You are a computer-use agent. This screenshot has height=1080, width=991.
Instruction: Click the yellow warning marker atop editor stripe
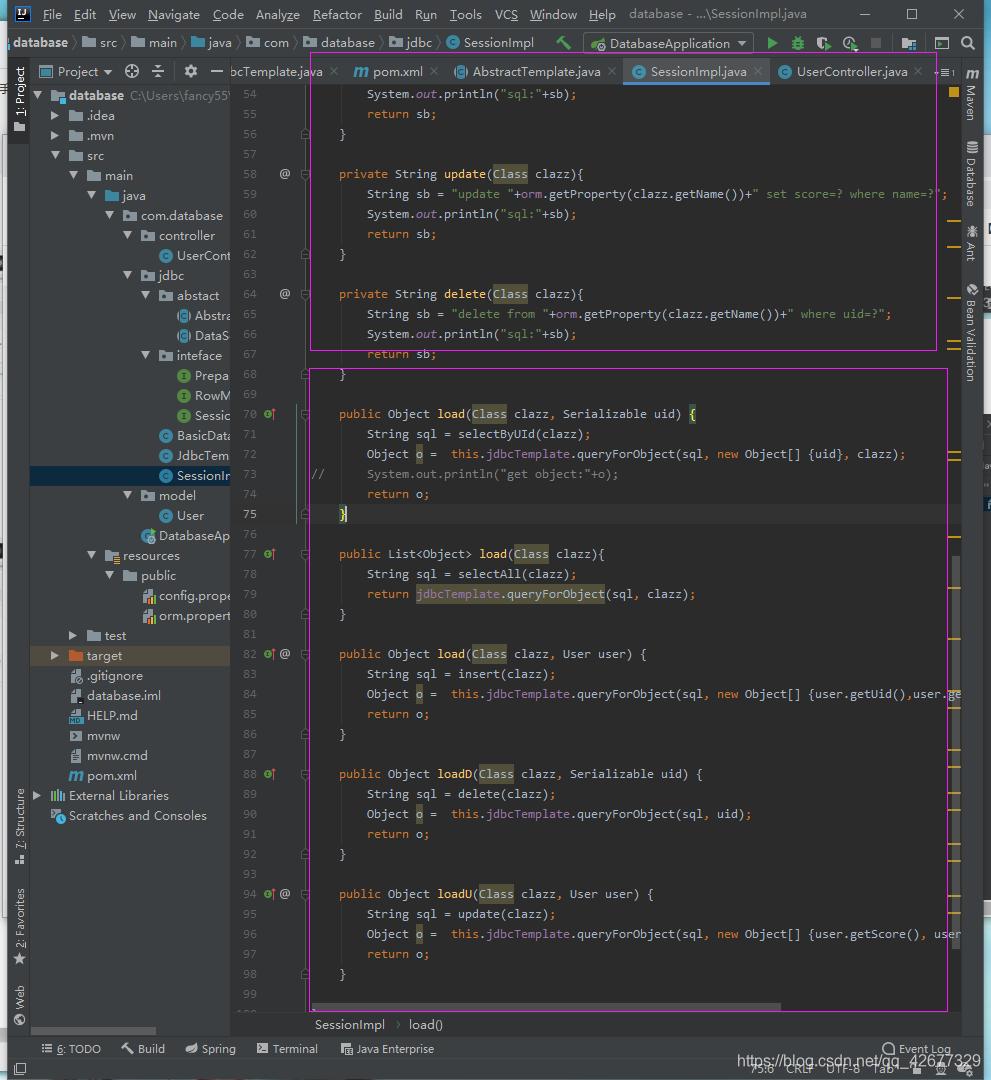(953, 92)
